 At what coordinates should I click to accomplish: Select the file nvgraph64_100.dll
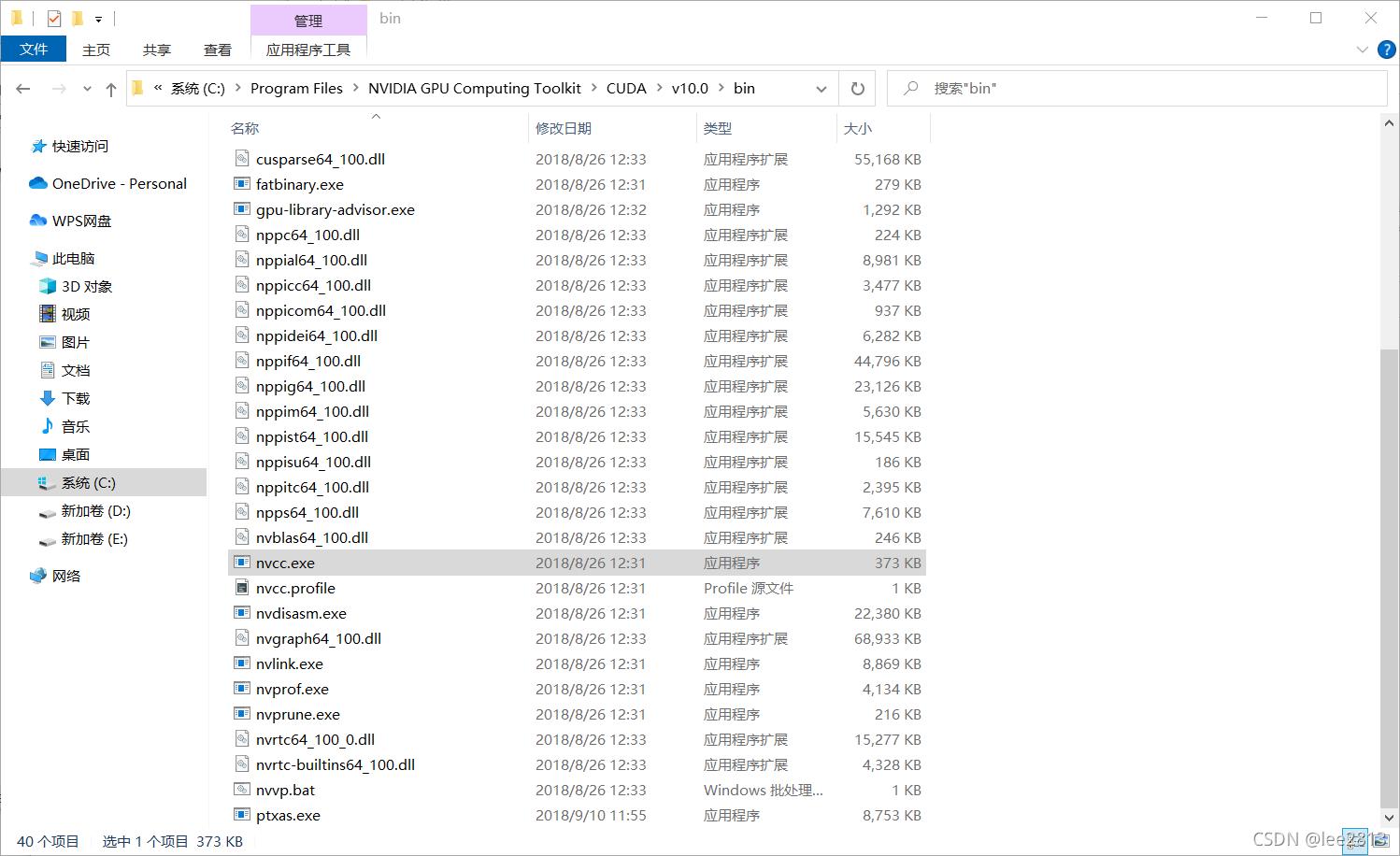[x=319, y=638]
